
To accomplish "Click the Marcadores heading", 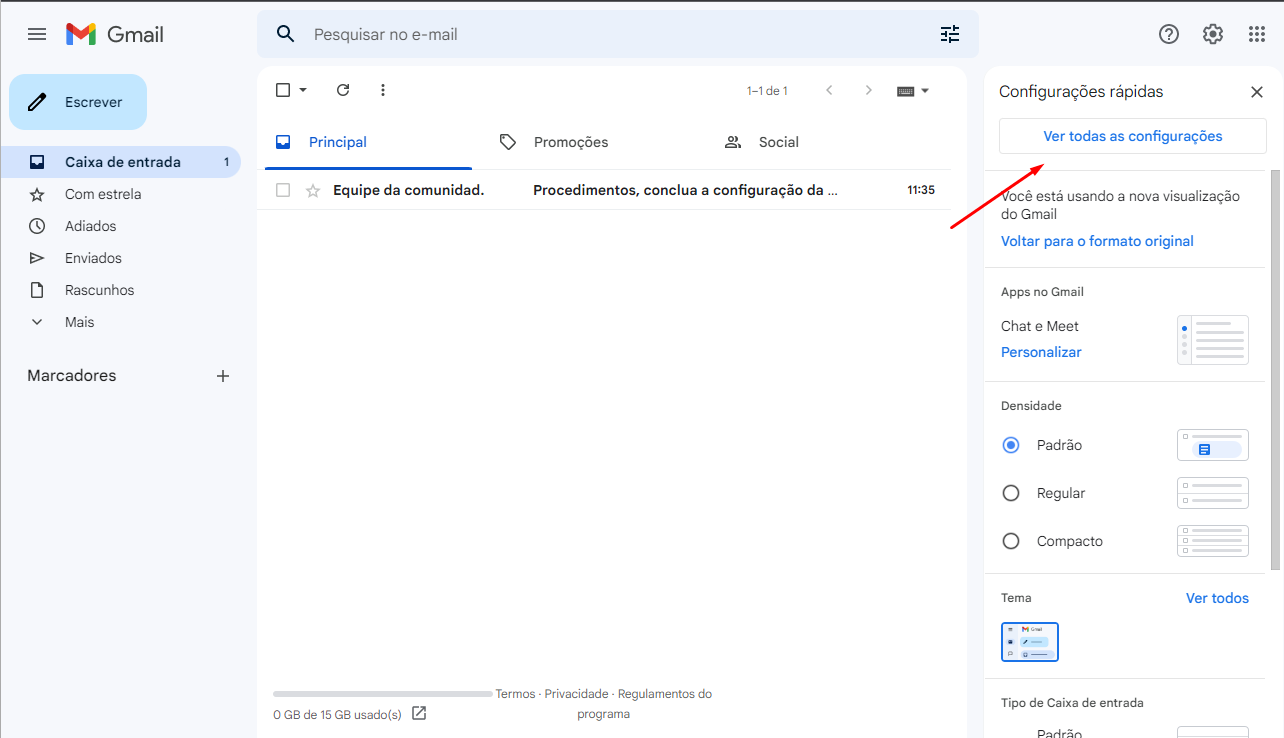I will pyautogui.click(x=72, y=376).
